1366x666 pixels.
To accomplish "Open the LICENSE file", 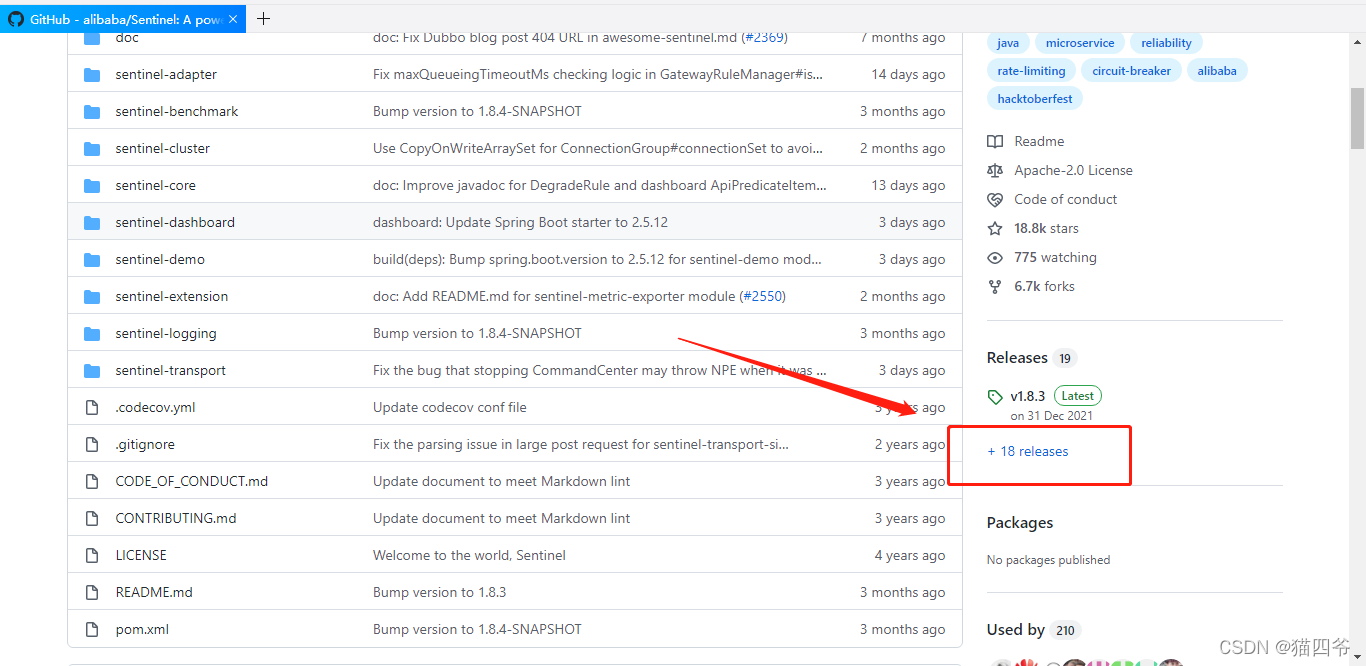I will [141, 556].
